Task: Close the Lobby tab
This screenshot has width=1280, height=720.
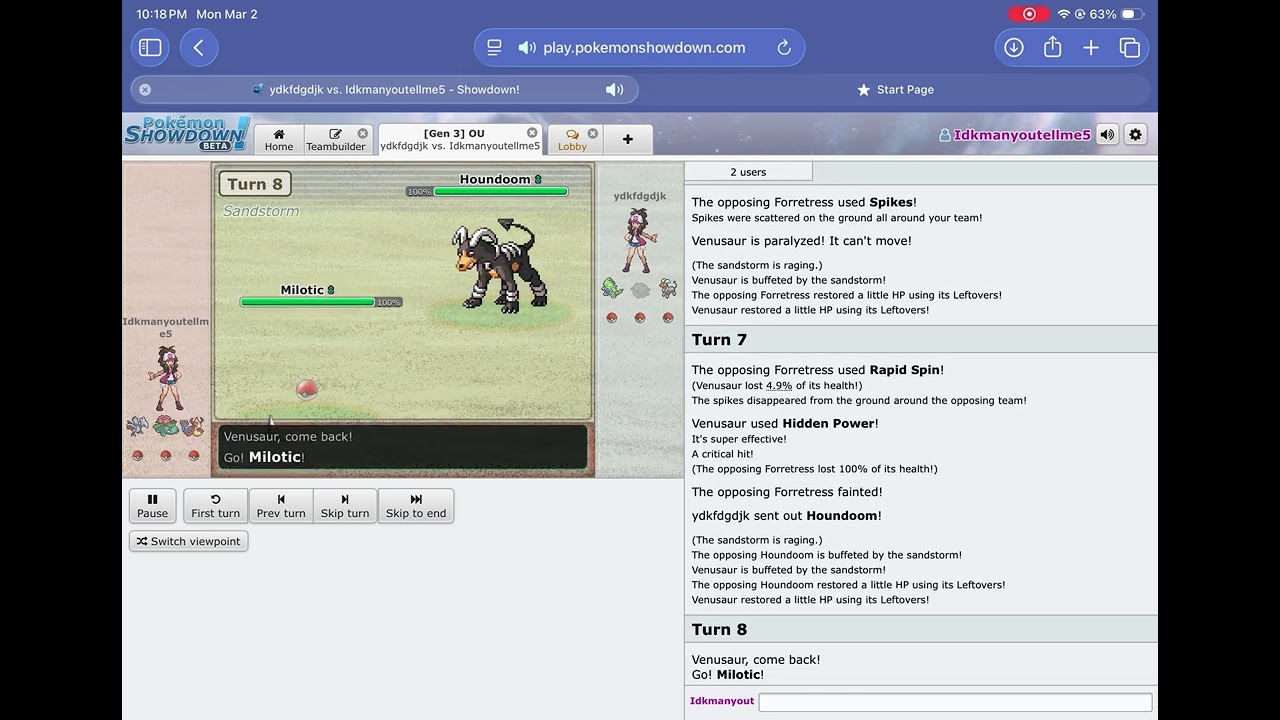Action: pyautogui.click(x=592, y=133)
